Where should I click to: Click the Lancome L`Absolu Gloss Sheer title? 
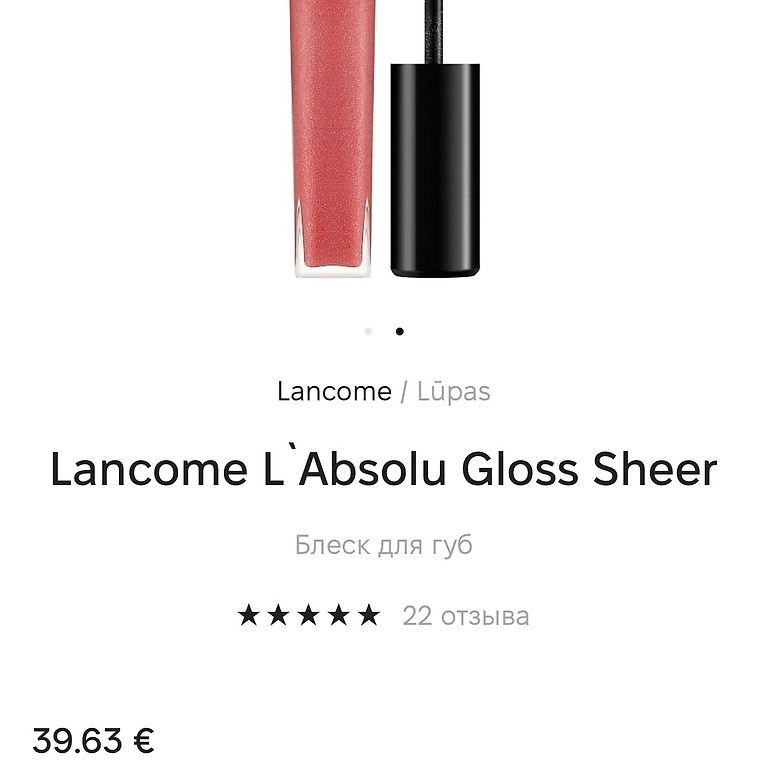(384, 469)
